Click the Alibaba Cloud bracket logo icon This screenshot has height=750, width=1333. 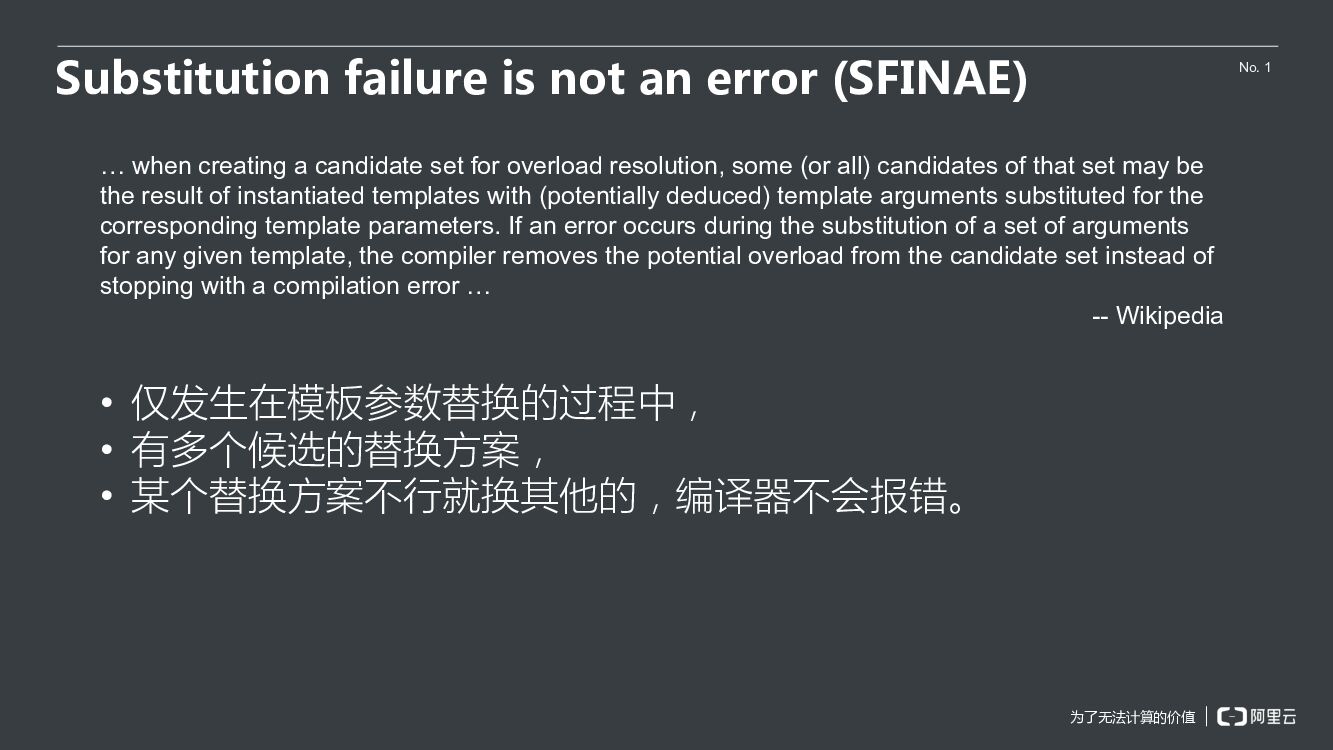[1231, 716]
